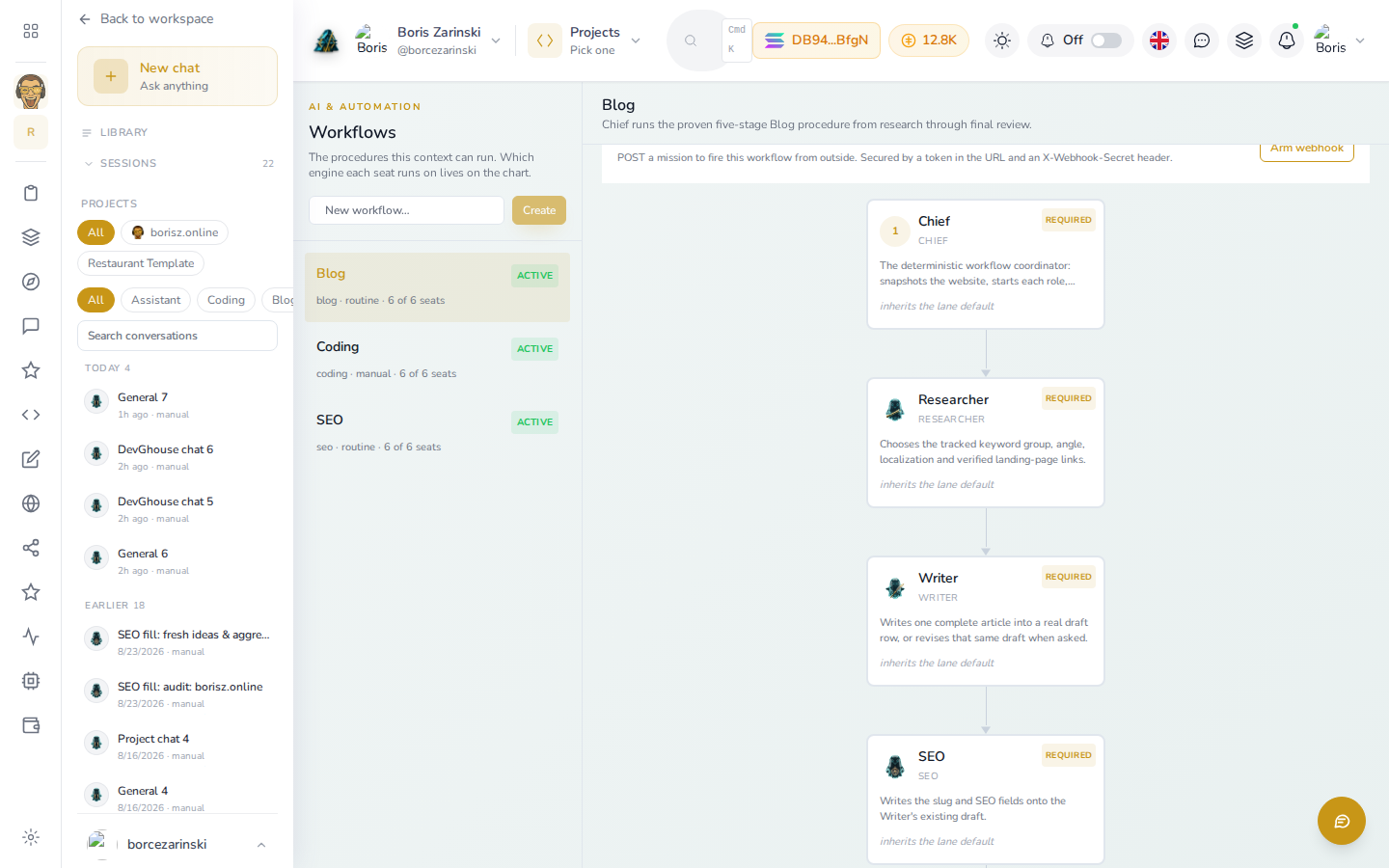This screenshot has width=1389, height=868.
Task: Click the activity pulse icon
Action: point(31,637)
